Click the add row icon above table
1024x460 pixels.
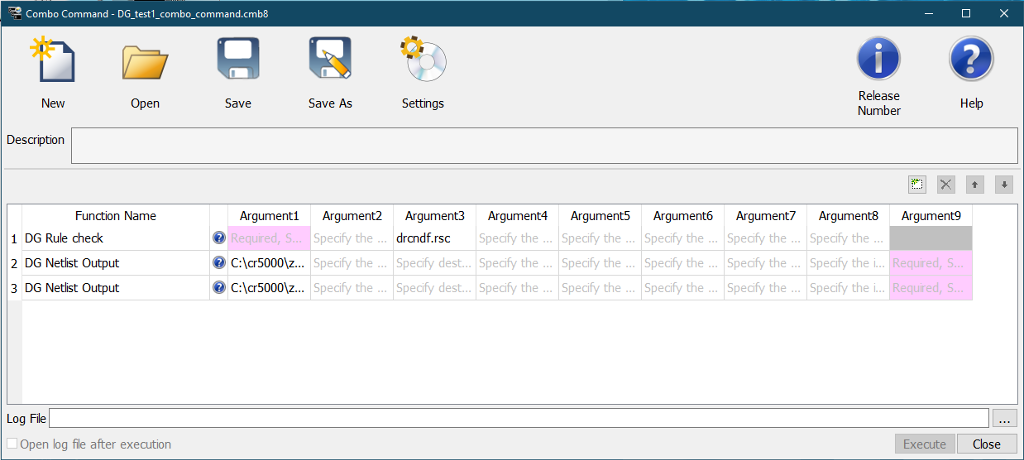[x=917, y=185]
